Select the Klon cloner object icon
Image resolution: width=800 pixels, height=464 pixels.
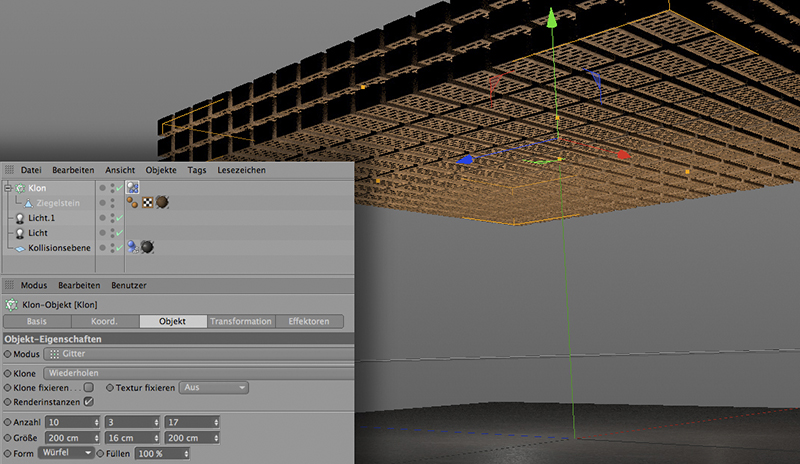click(x=19, y=188)
